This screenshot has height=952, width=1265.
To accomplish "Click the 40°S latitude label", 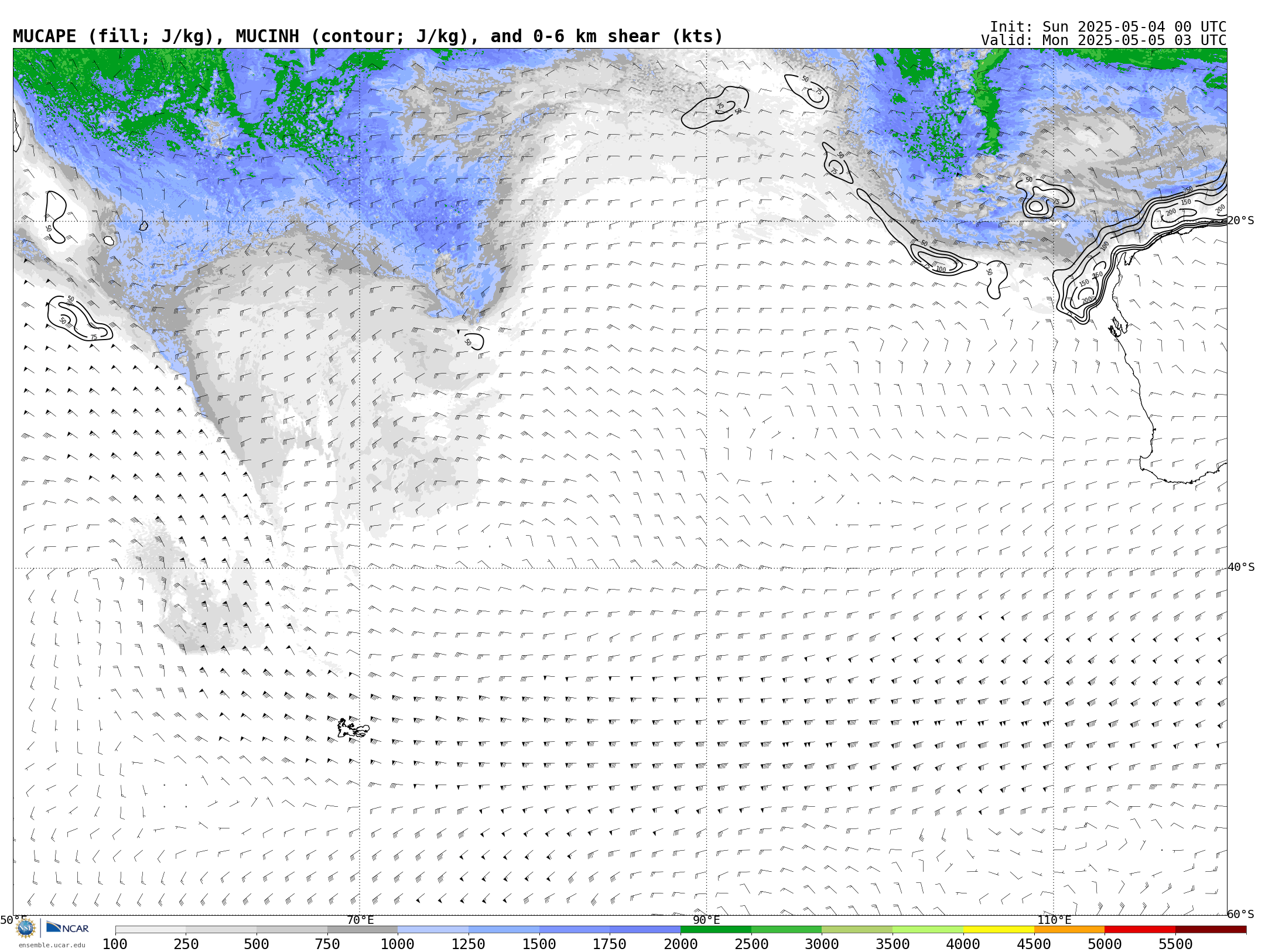I will coord(1241,567).
